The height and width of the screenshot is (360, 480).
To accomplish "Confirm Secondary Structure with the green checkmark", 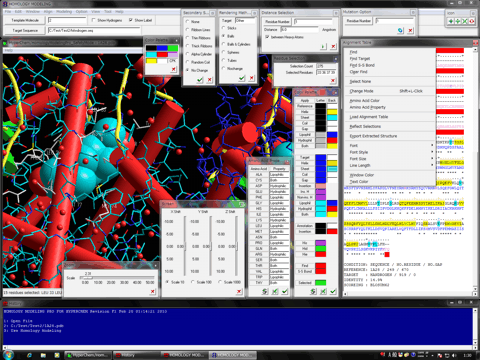I will coord(200,80).
